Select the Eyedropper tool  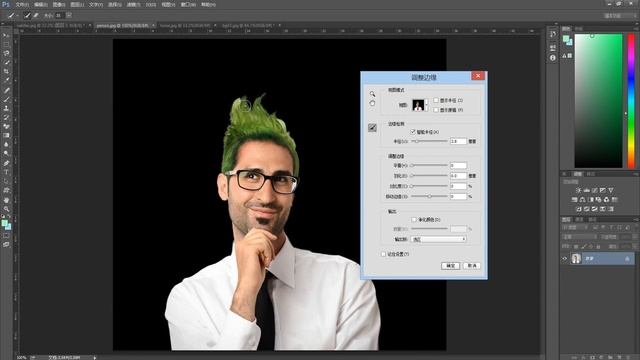(x=6, y=80)
